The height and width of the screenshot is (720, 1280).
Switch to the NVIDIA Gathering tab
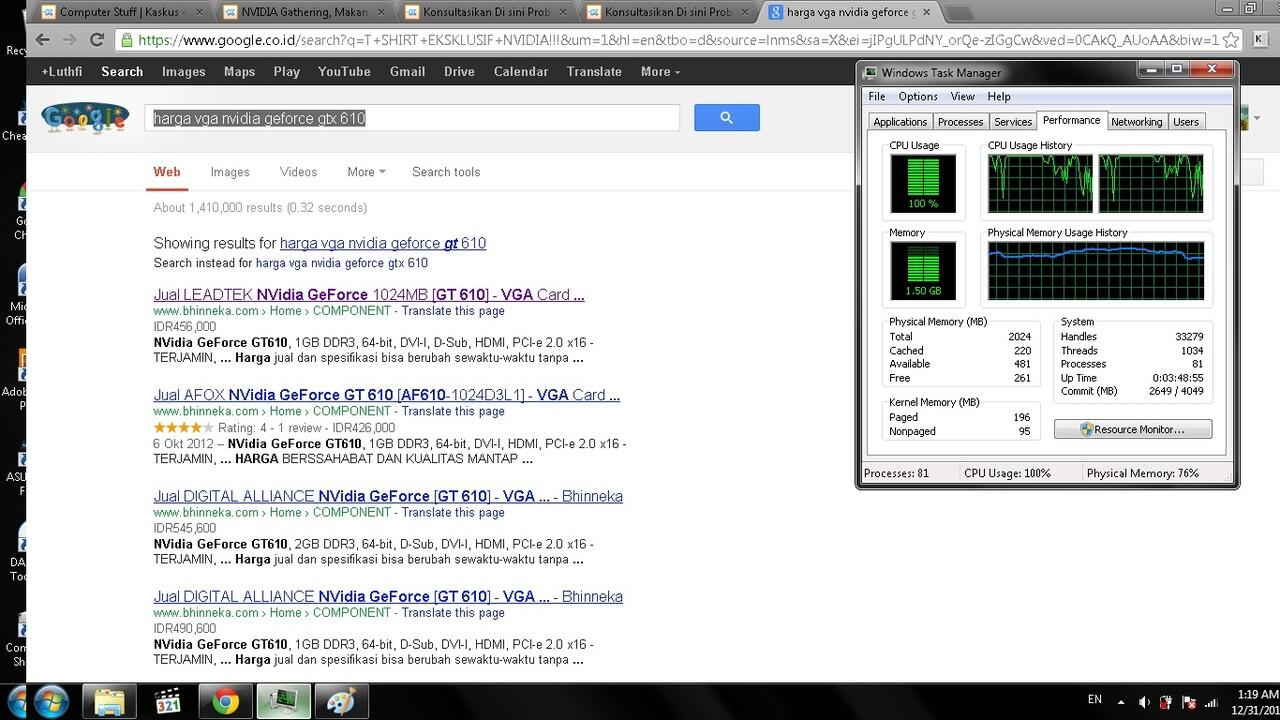pyautogui.click(x=305, y=13)
